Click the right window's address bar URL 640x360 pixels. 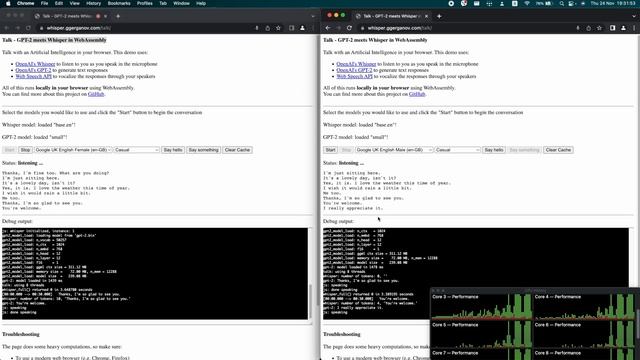coord(400,28)
